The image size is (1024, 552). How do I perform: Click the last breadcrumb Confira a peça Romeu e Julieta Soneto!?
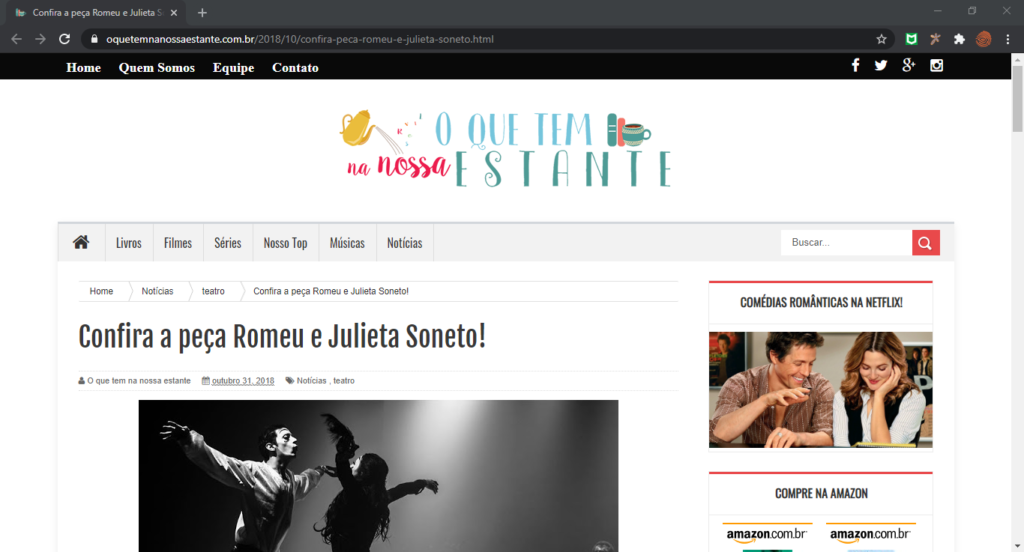coord(331,291)
